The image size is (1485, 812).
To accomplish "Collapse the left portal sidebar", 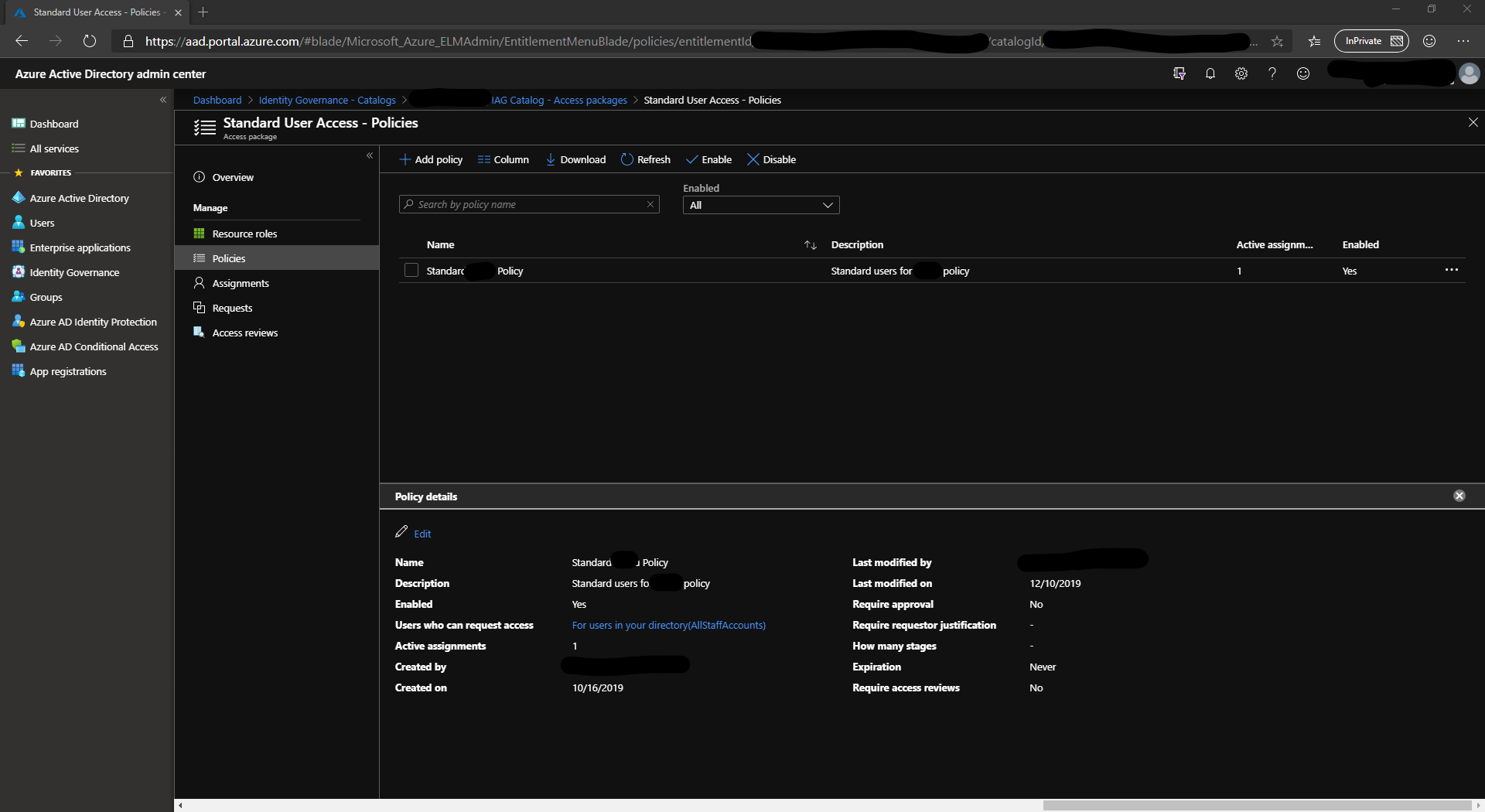I will click(x=163, y=100).
